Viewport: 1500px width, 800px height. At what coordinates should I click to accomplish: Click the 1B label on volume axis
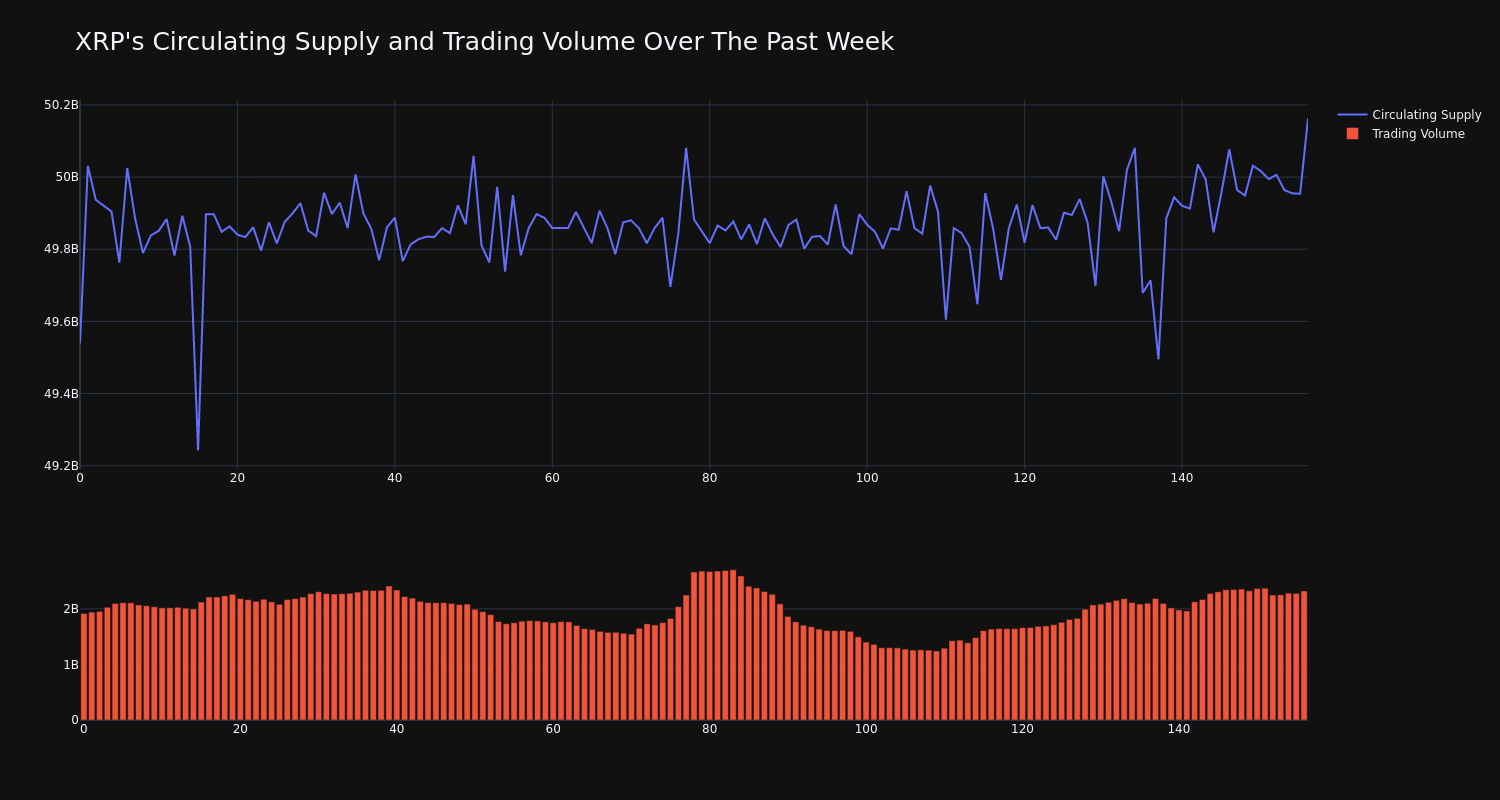click(x=71, y=665)
